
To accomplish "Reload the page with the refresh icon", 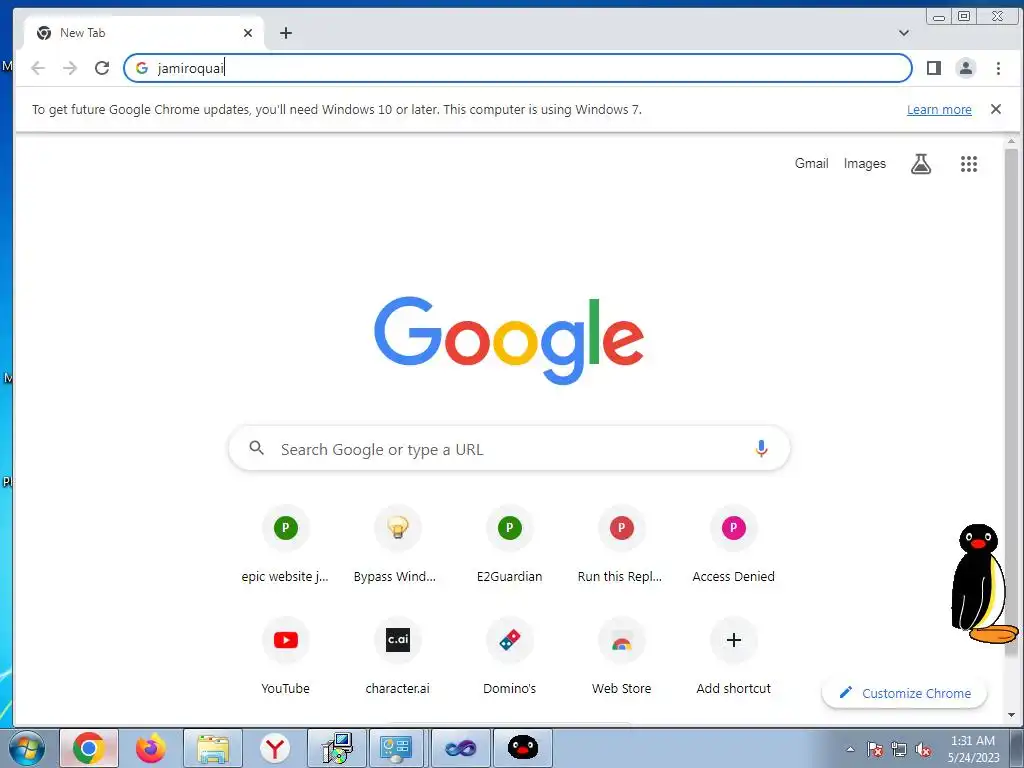I will point(102,68).
